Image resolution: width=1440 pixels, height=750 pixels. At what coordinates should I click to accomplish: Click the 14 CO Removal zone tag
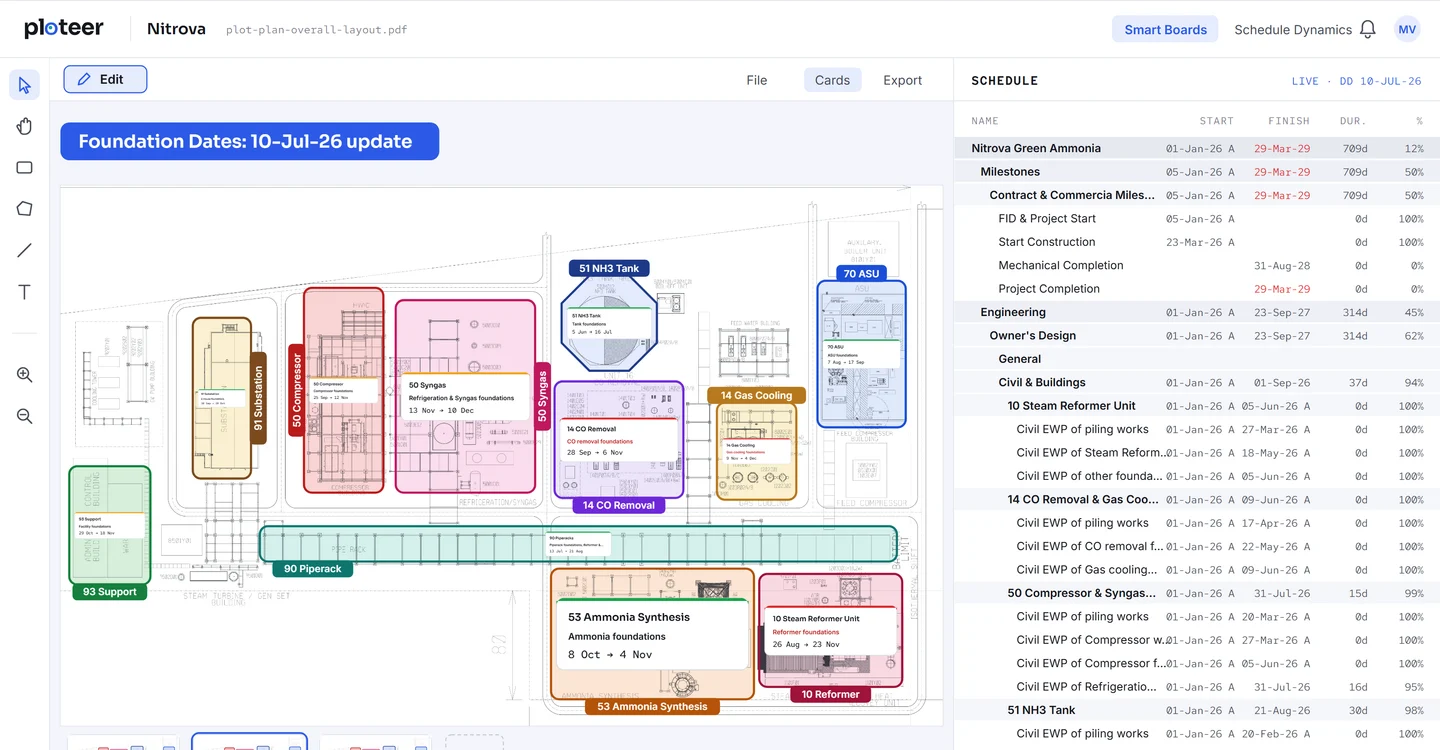tap(619, 505)
